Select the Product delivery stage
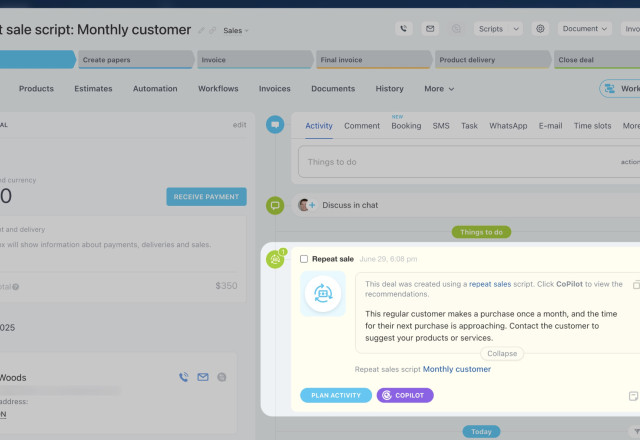Viewport: 640px width, 440px height. pos(492,60)
